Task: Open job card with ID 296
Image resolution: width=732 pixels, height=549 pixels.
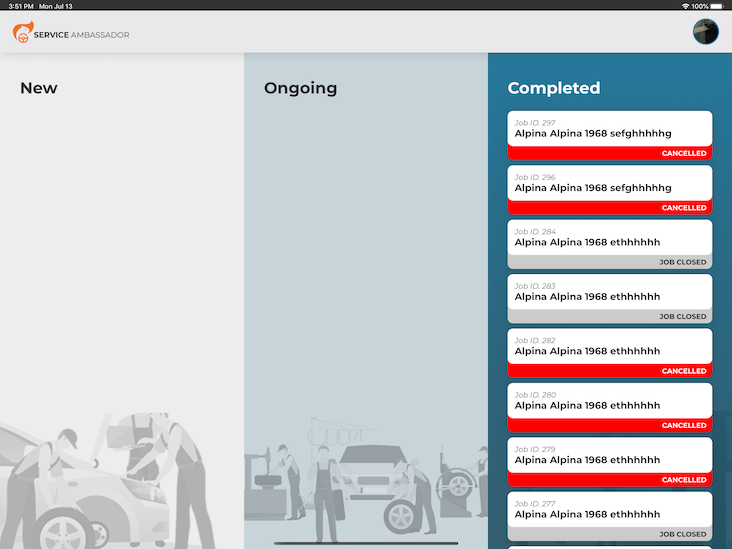Action: click(x=610, y=190)
